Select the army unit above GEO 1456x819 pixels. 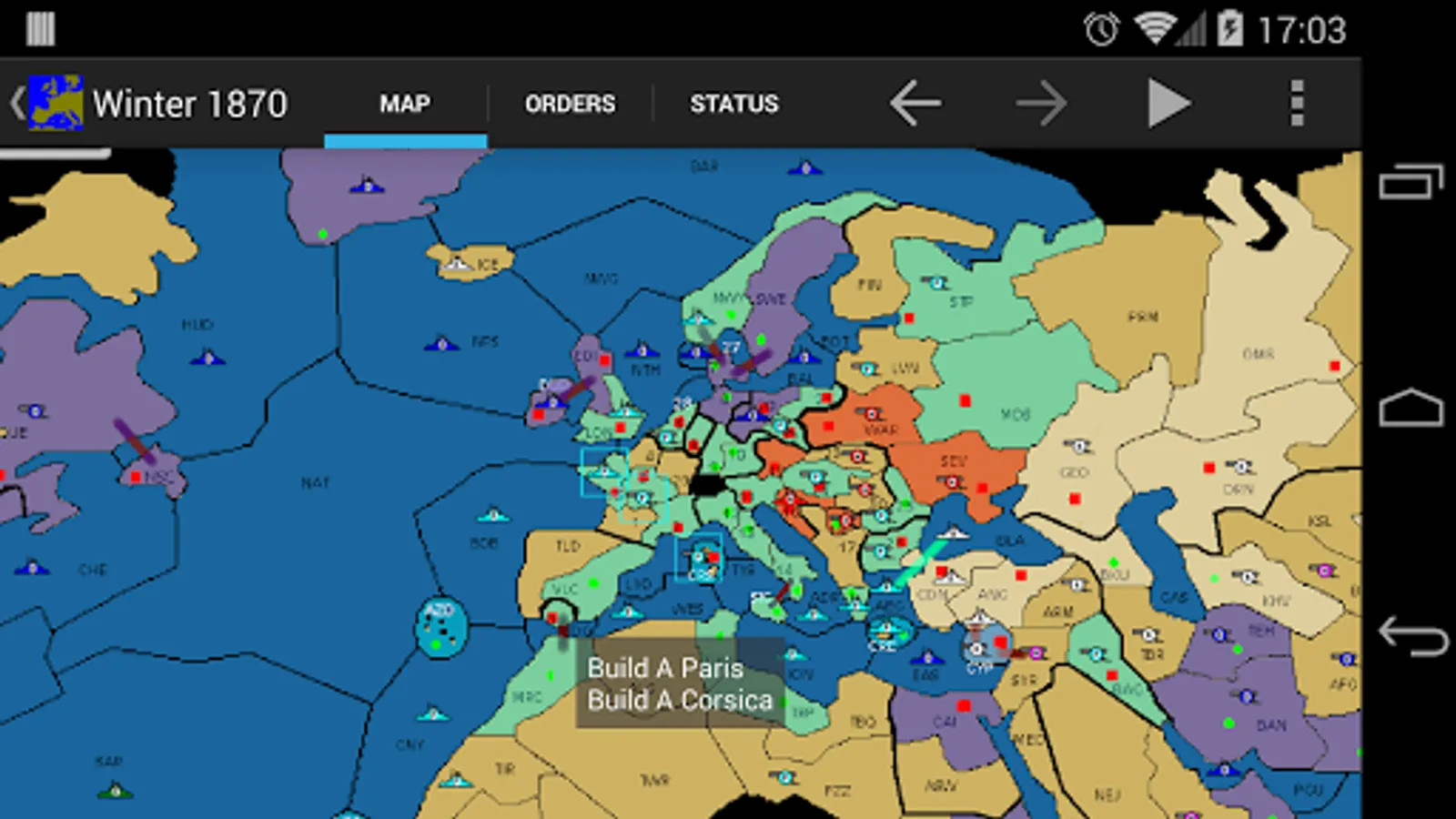coord(1078,447)
